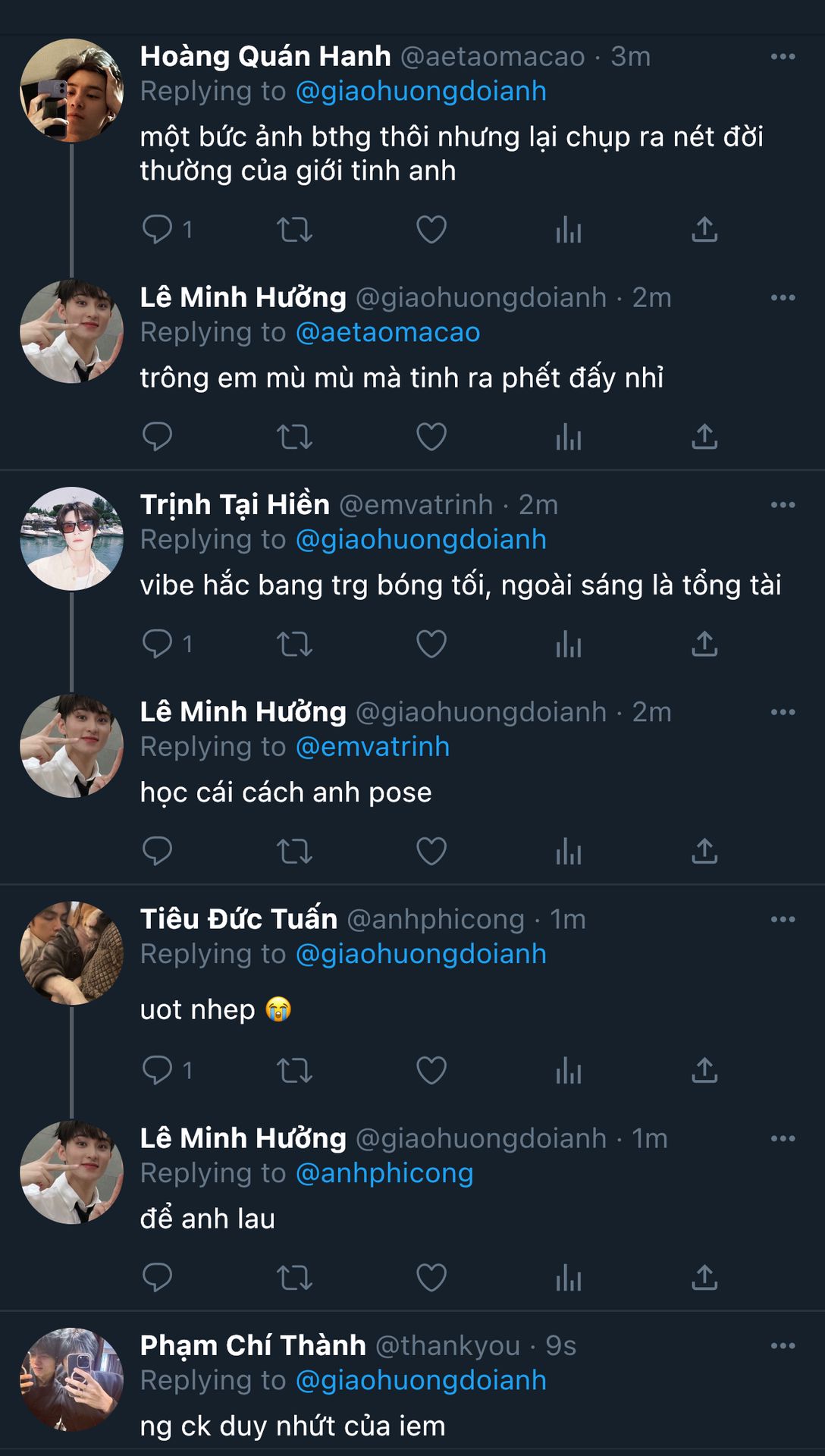This screenshot has height=1456, width=825.
Task: Open the @emvatrinh mention link
Action: pos(372,747)
